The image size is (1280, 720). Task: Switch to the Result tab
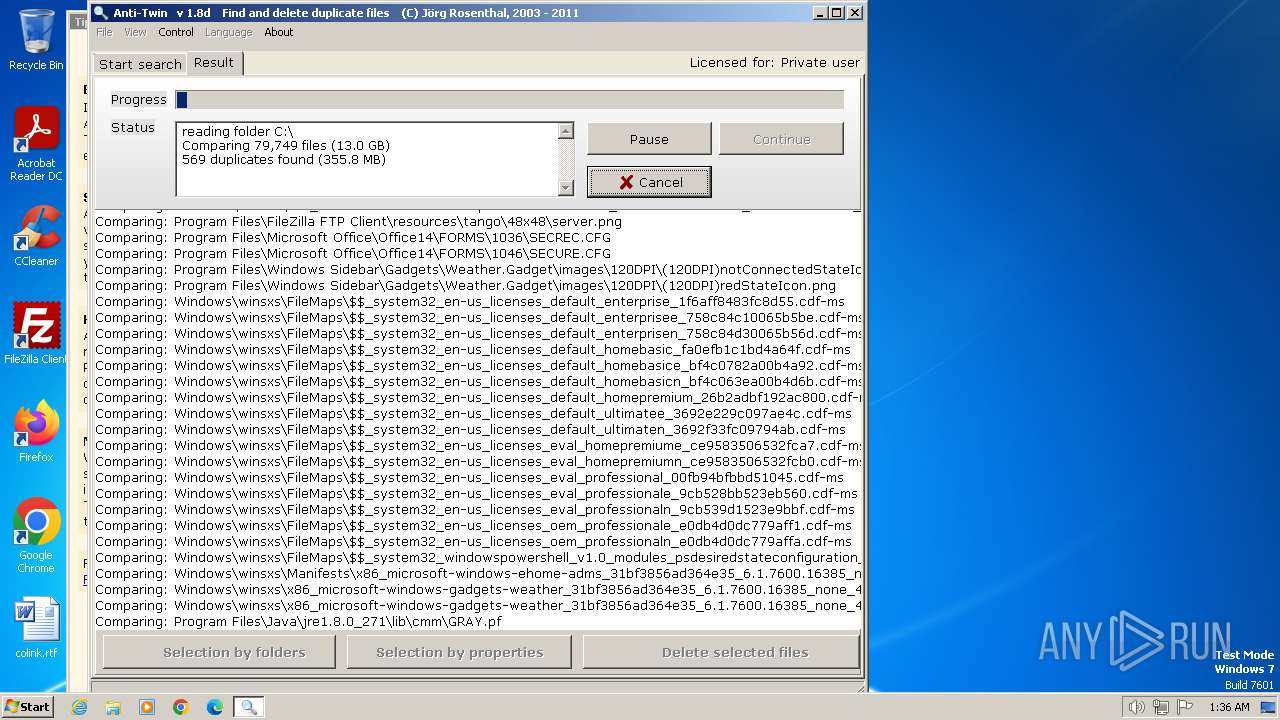pyautogui.click(x=214, y=62)
